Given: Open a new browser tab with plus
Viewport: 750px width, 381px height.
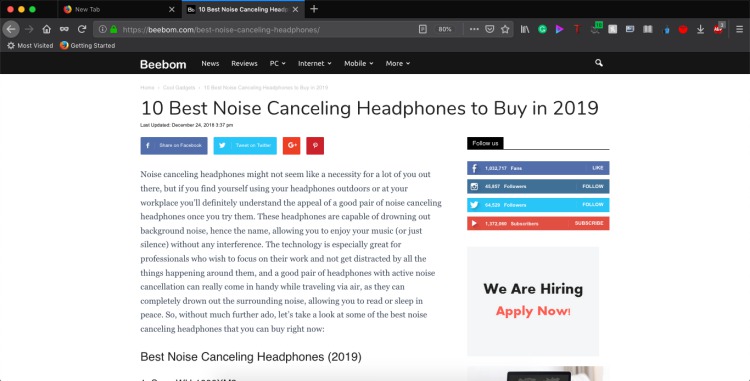Looking at the screenshot, I should [x=314, y=9].
